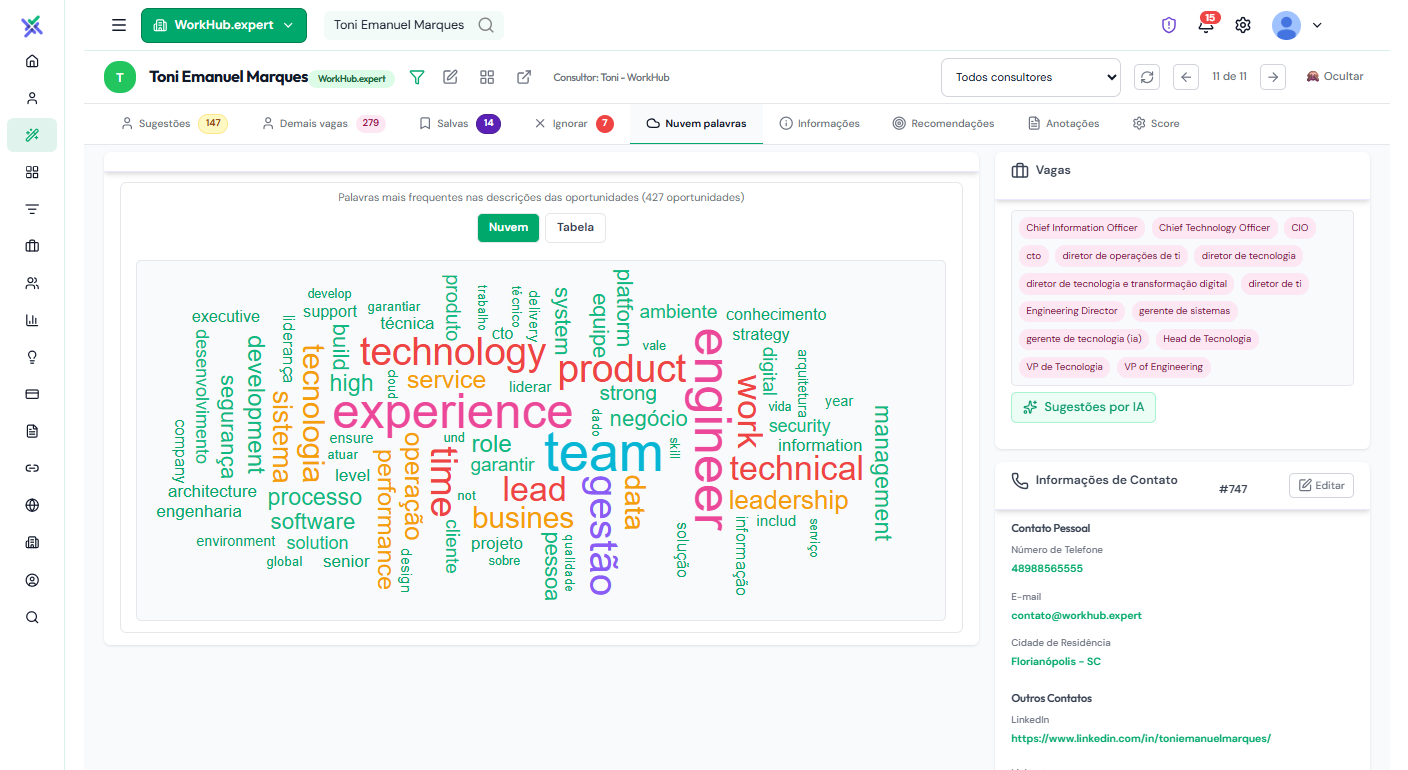This screenshot has height=770, width=1408.
Task: Click the word "technology" in the cloud
Action: tap(453, 352)
